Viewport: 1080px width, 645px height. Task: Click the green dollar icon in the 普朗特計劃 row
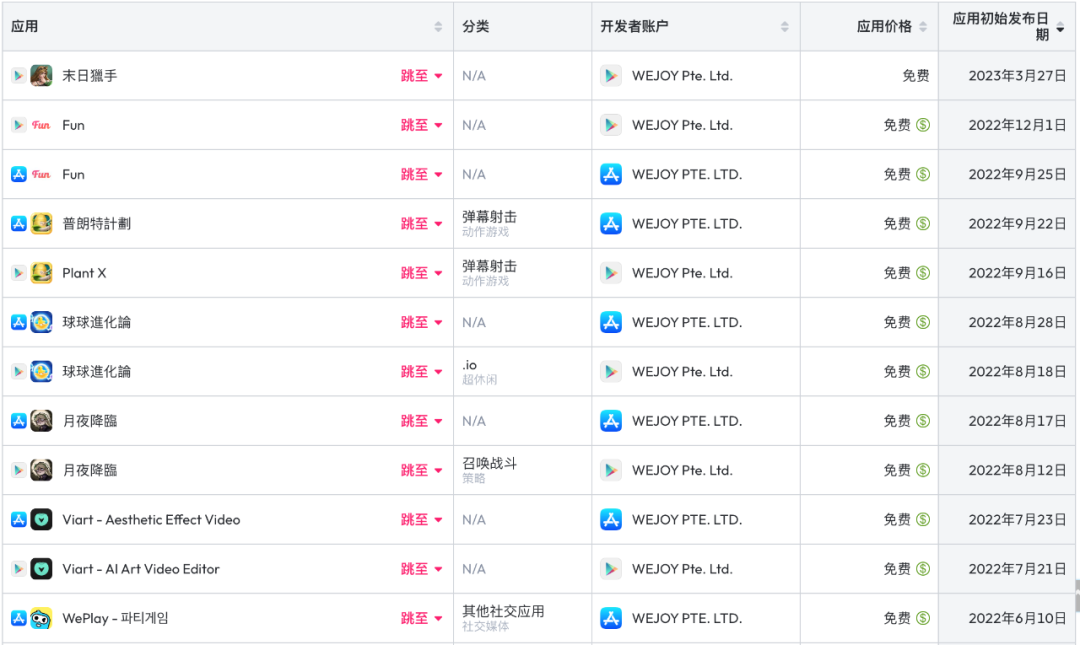coord(923,224)
